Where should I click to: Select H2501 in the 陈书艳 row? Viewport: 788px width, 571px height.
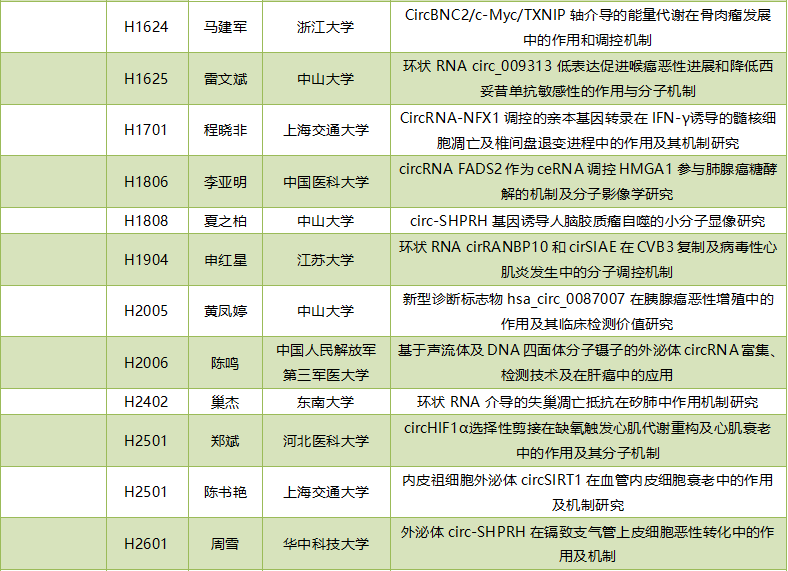[146, 492]
